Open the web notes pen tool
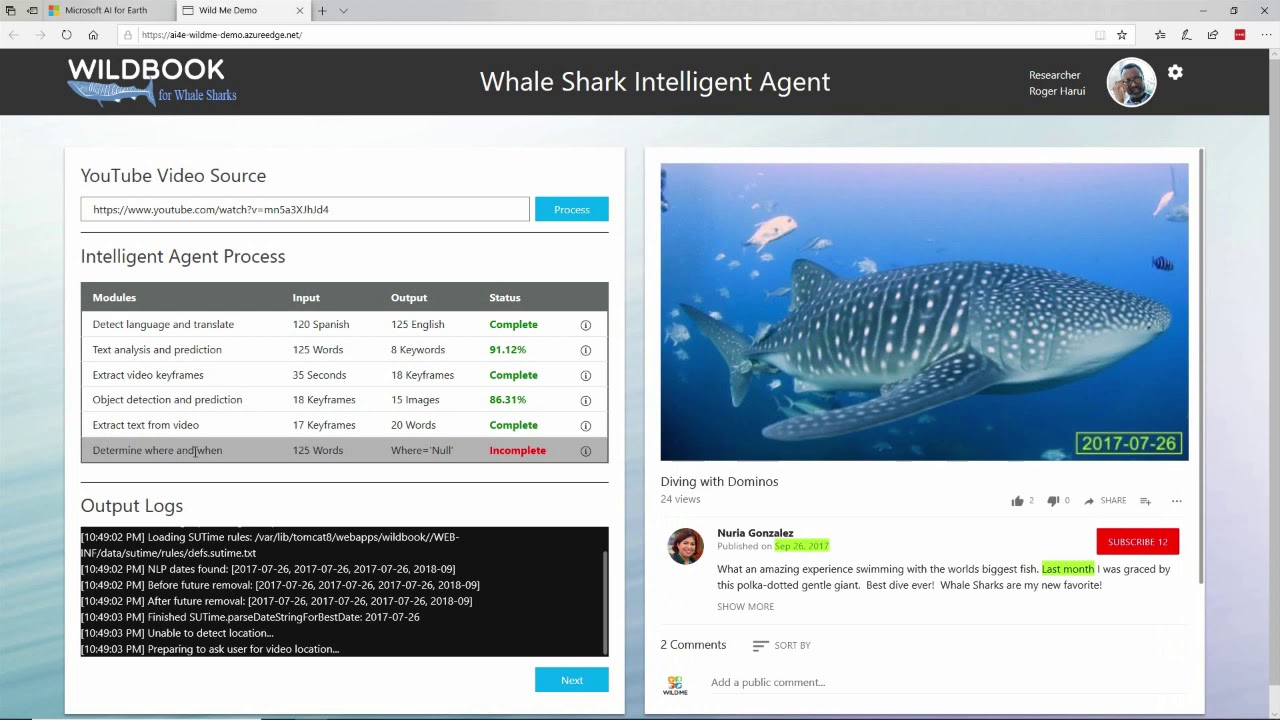Image resolution: width=1280 pixels, height=720 pixels. click(1186, 35)
